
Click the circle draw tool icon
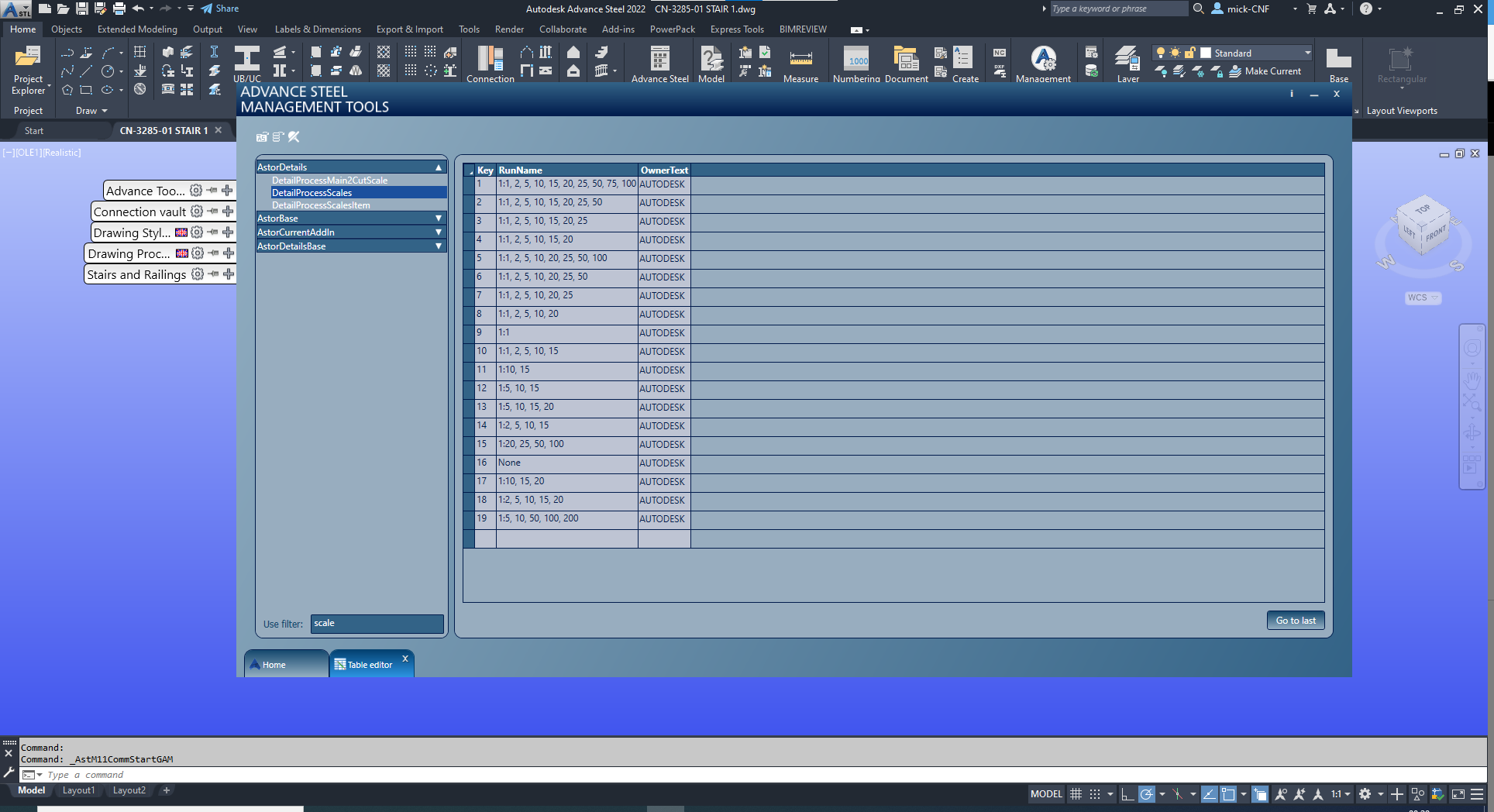point(108,71)
